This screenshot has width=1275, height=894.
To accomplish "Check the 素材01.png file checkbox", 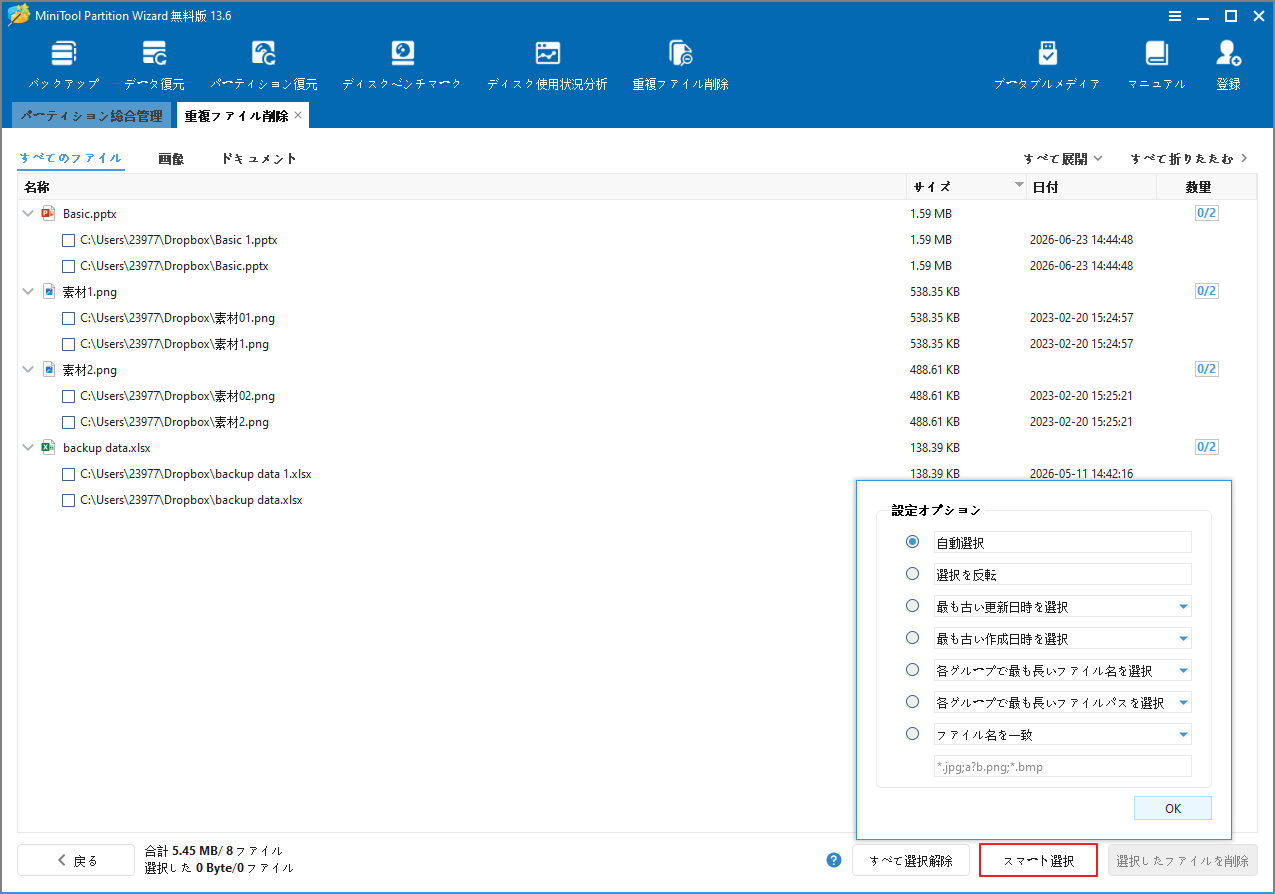I will 68,318.
